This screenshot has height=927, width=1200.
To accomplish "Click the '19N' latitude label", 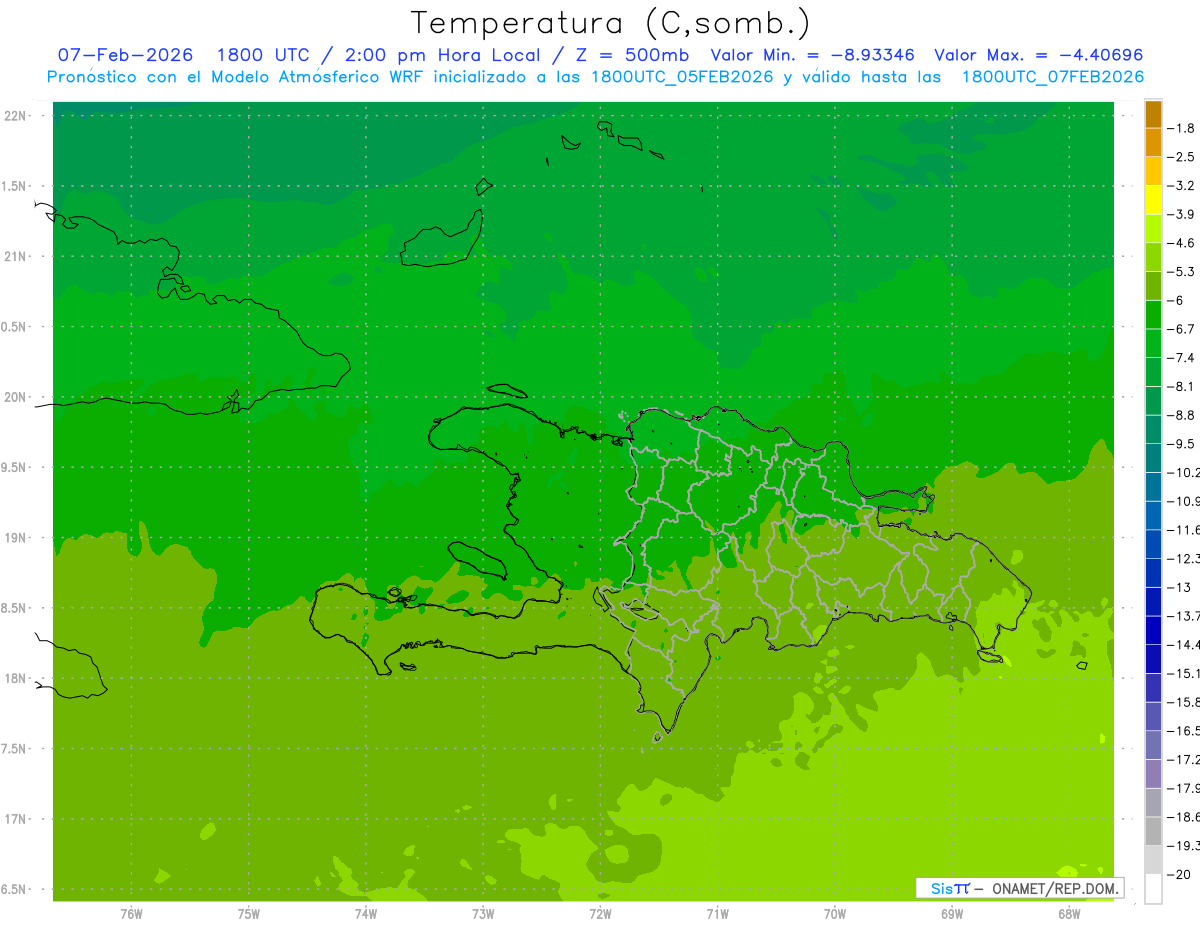I will click(x=16, y=538).
